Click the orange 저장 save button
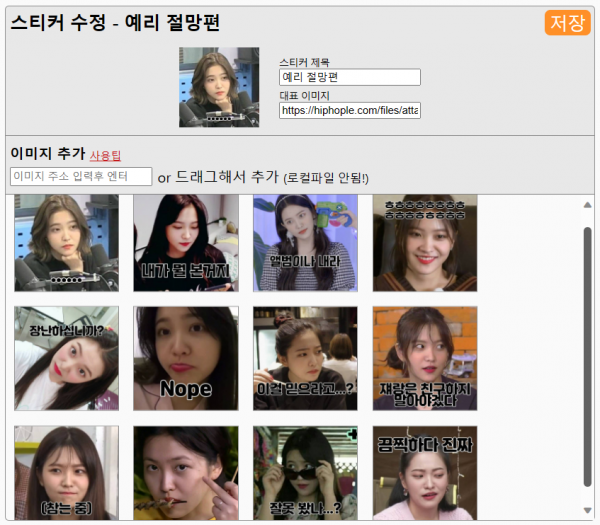This screenshot has width=600, height=525. pos(567,23)
